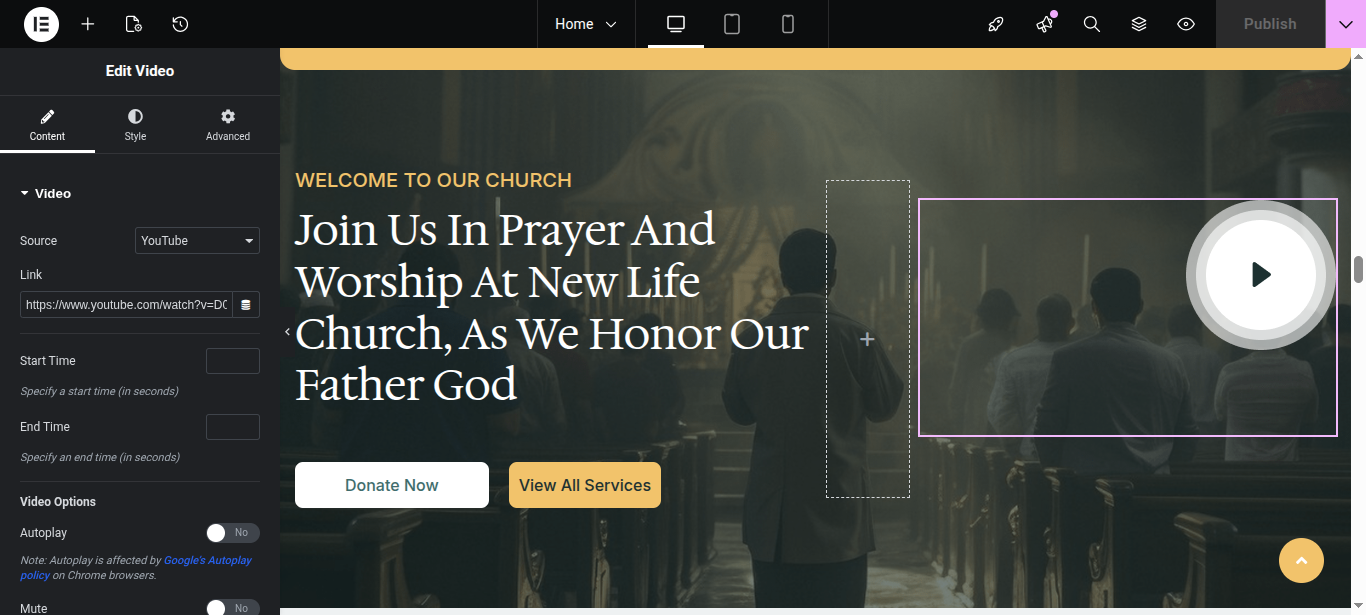
Task: Preview changes with eye icon
Action: [1186, 24]
